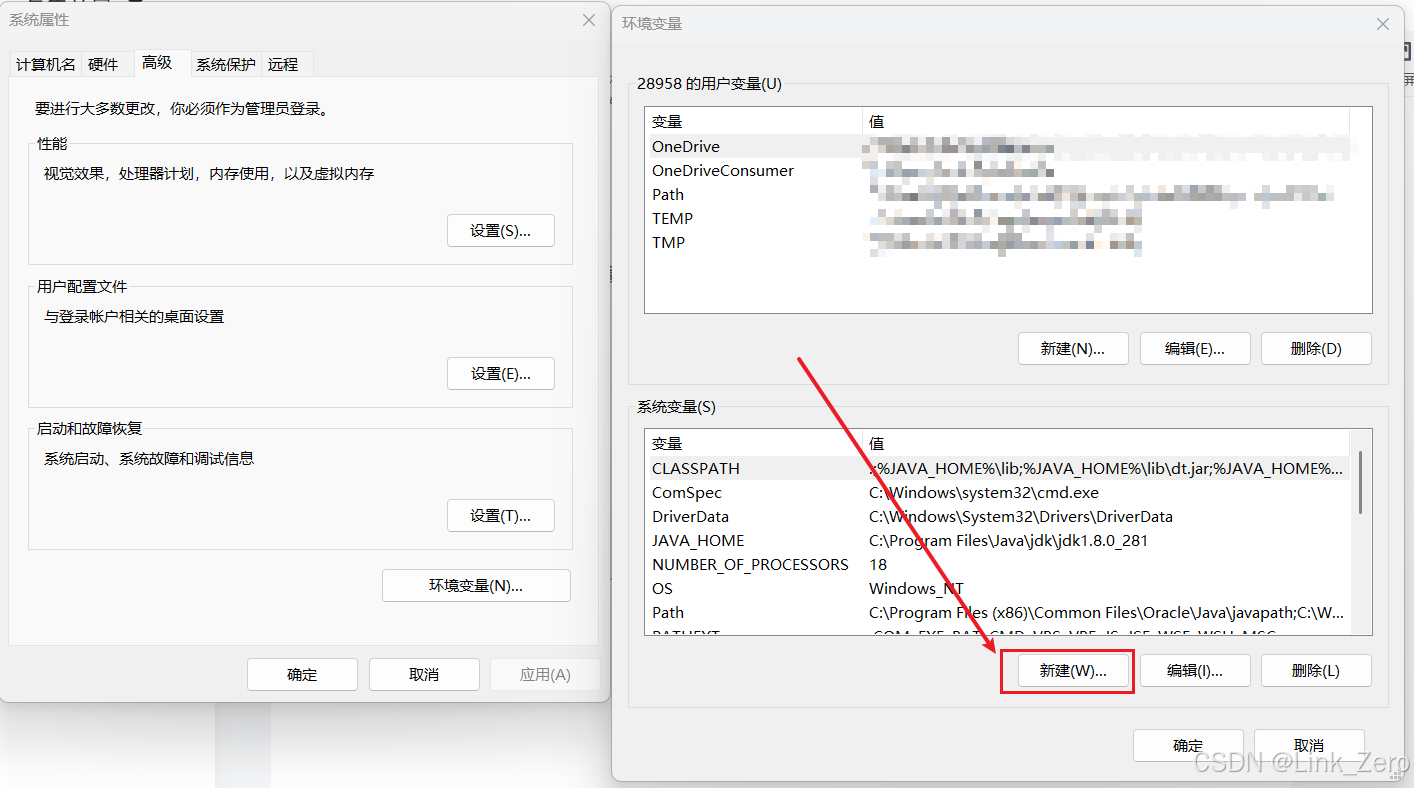Viewport: 1414px width, 788px height.
Task: Create new user variable with 新建(N)
Action: click(1073, 348)
